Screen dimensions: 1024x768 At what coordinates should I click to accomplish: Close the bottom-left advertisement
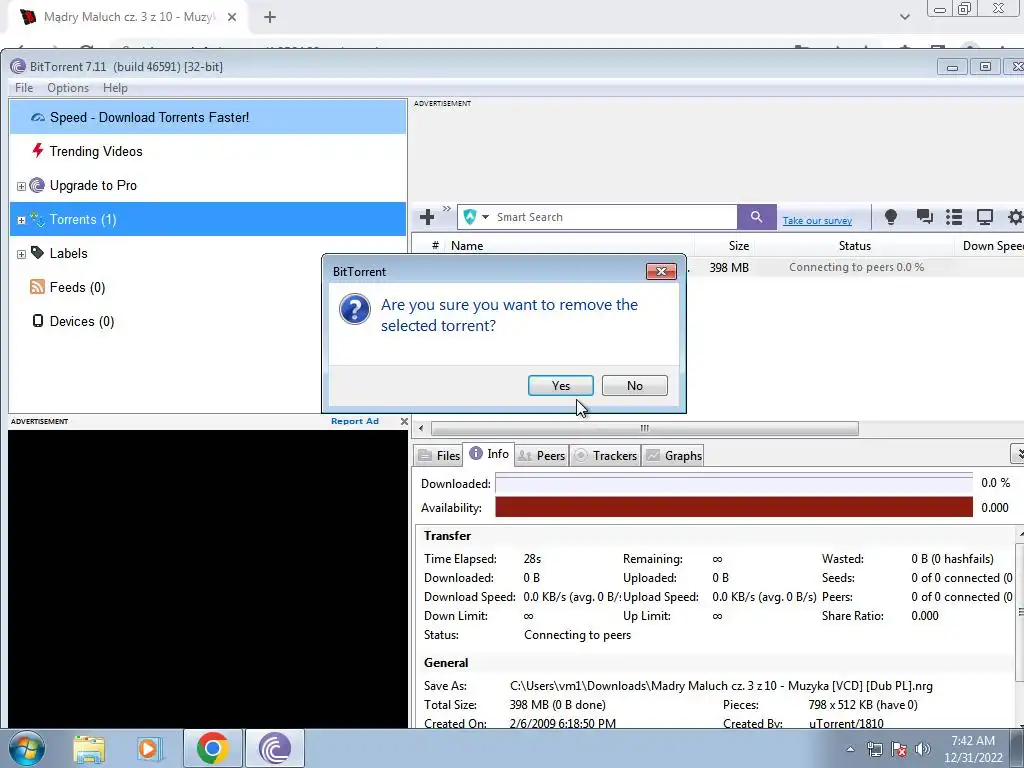coord(404,421)
